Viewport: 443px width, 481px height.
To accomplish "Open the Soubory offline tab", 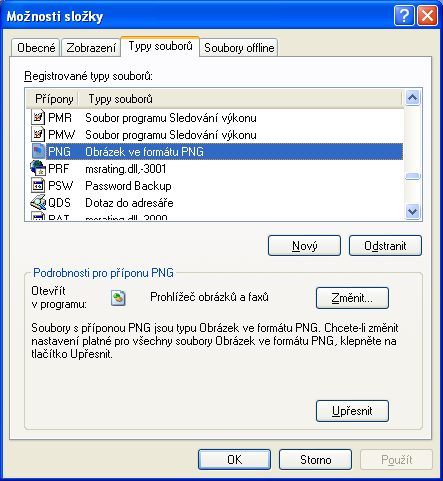I will pyautogui.click(x=239, y=48).
